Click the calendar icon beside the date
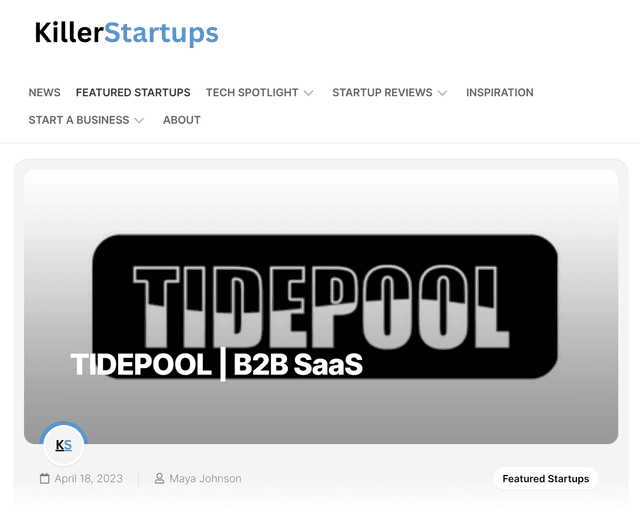This screenshot has width=640, height=519. pos(44,478)
